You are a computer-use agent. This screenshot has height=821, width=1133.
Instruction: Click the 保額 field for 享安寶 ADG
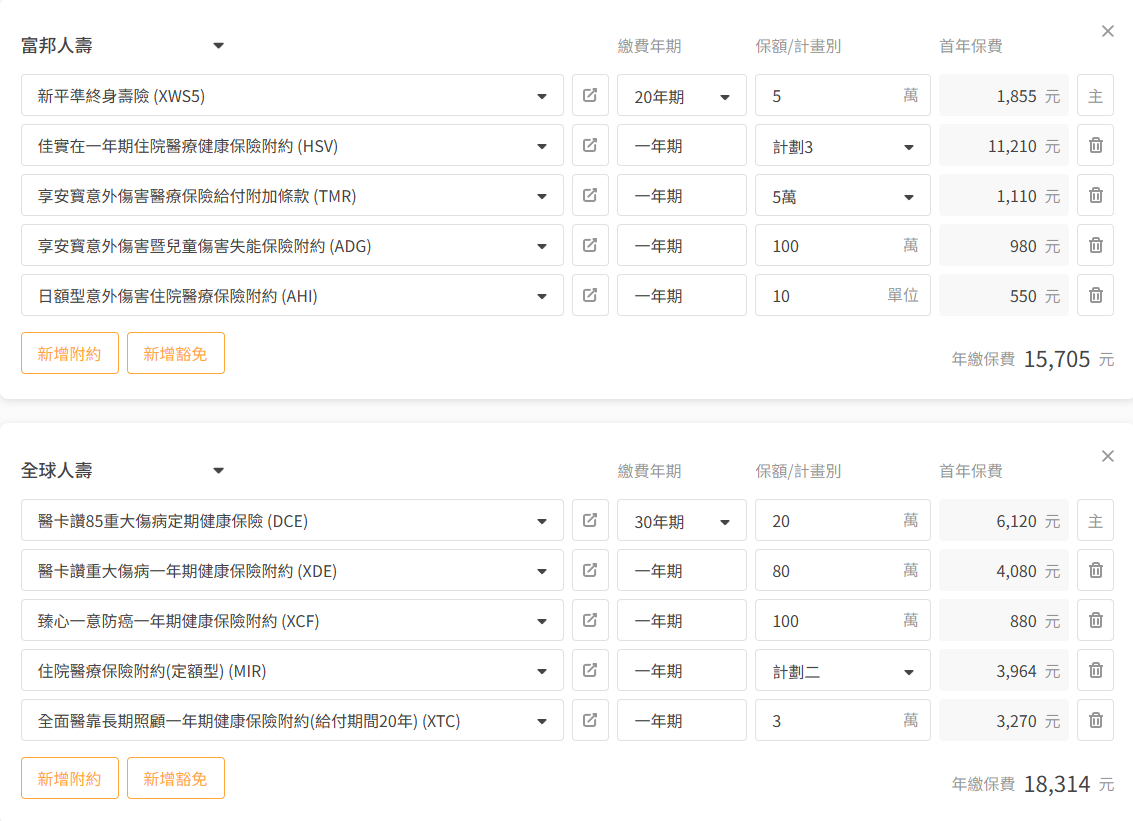tap(830, 246)
